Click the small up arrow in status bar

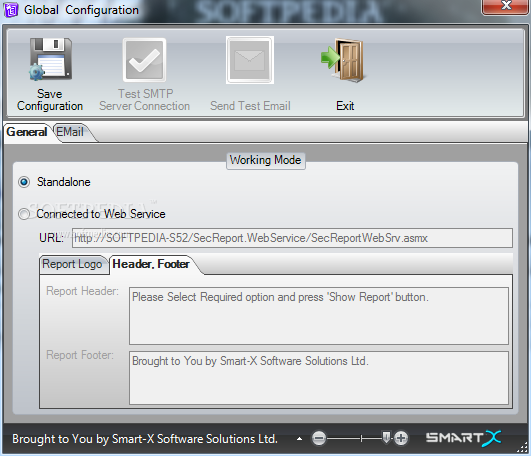[x=299, y=439]
